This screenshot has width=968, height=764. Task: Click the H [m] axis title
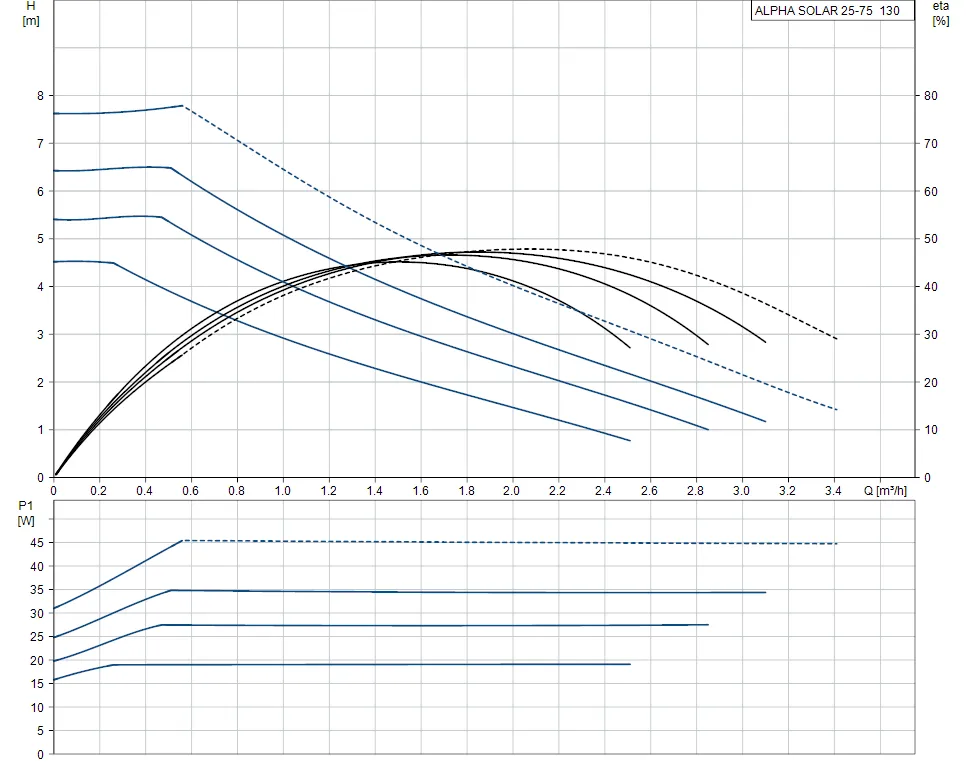point(30,13)
